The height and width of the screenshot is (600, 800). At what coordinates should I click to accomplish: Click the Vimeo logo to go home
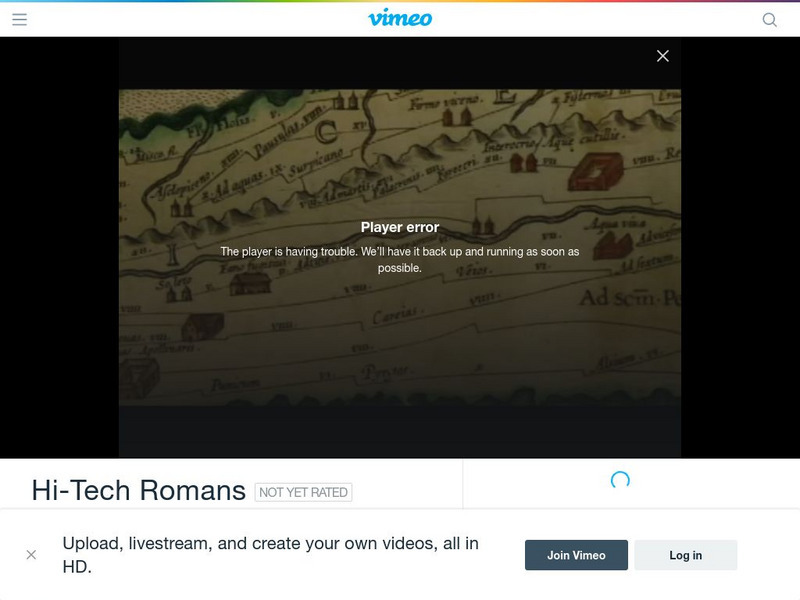[400, 17]
